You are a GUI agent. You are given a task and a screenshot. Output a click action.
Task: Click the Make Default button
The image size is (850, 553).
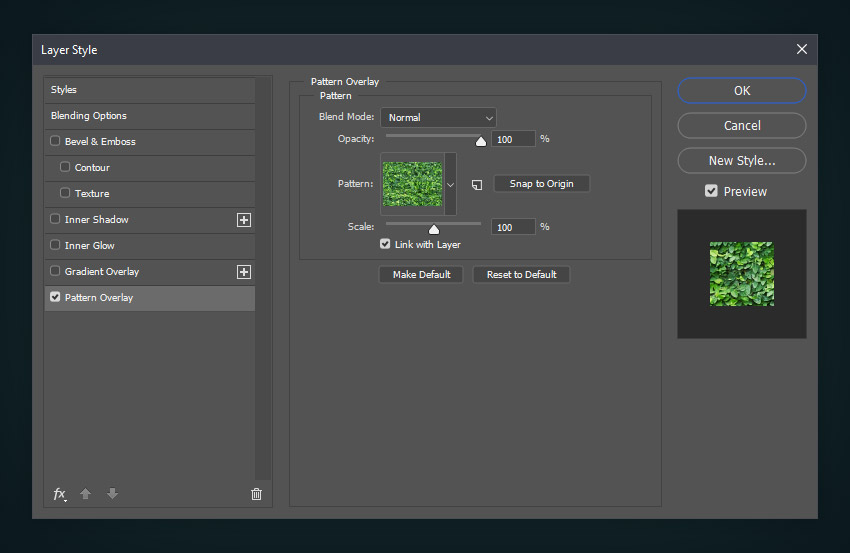[x=421, y=274]
